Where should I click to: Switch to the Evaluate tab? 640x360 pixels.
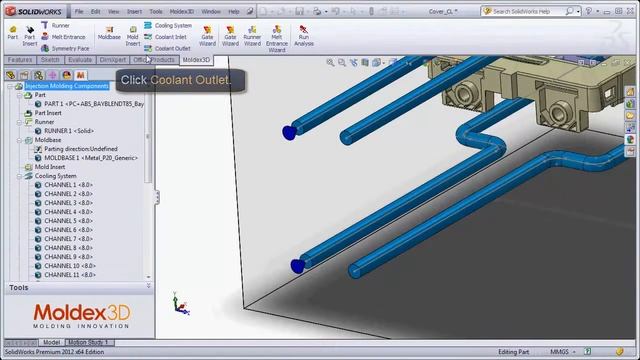point(80,60)
